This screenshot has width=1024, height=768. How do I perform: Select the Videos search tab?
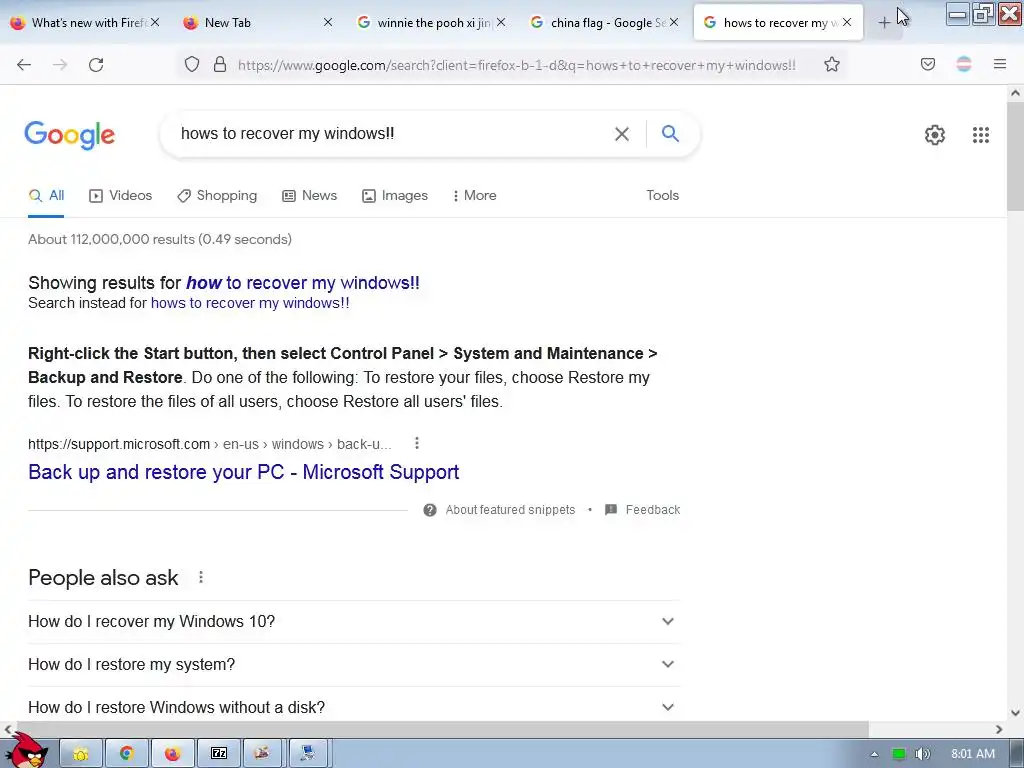coord(120,195)
